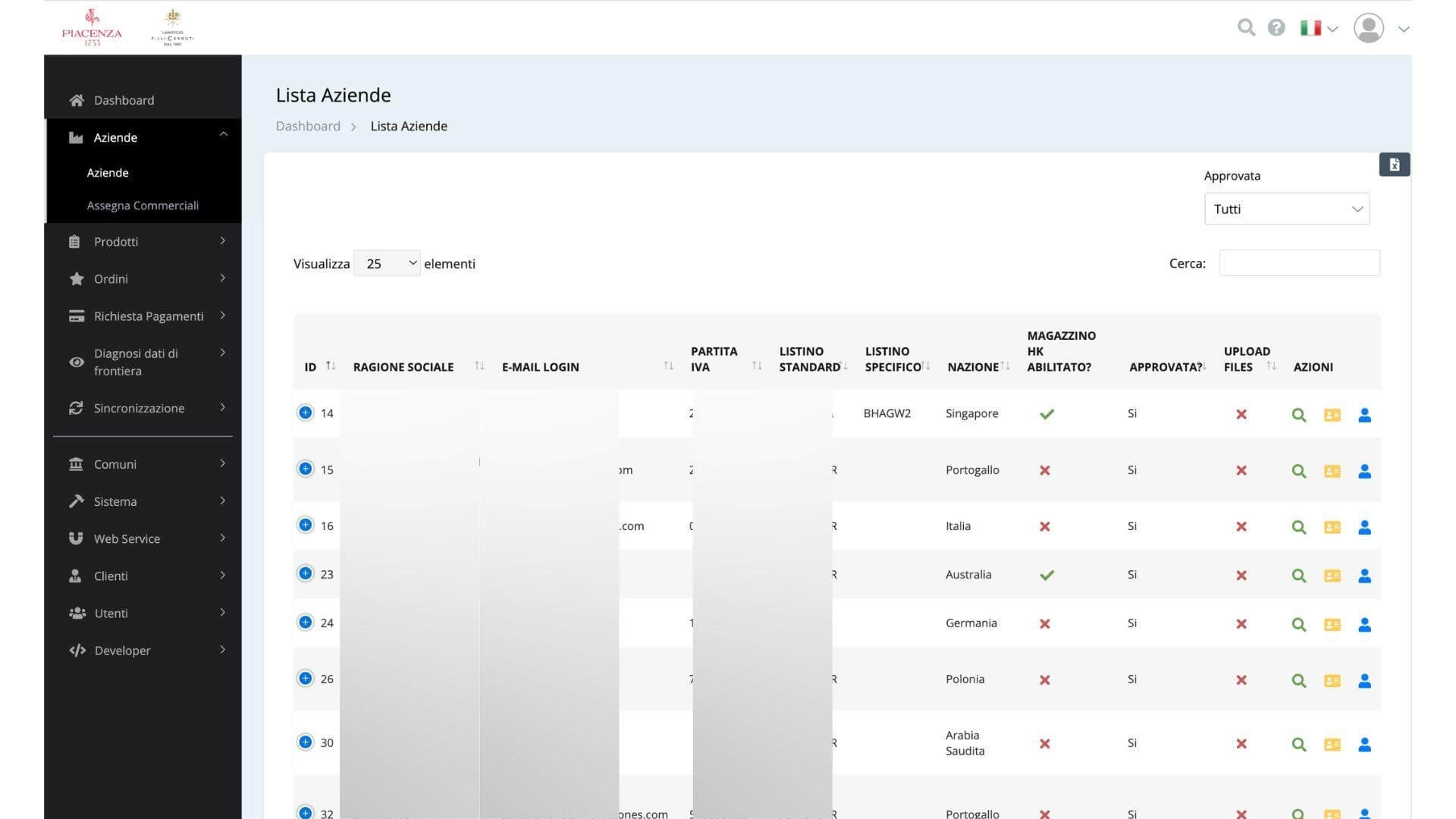Screen dimensions: 1456x819
Task: Expand row details for ID 14
Action: 305,413
